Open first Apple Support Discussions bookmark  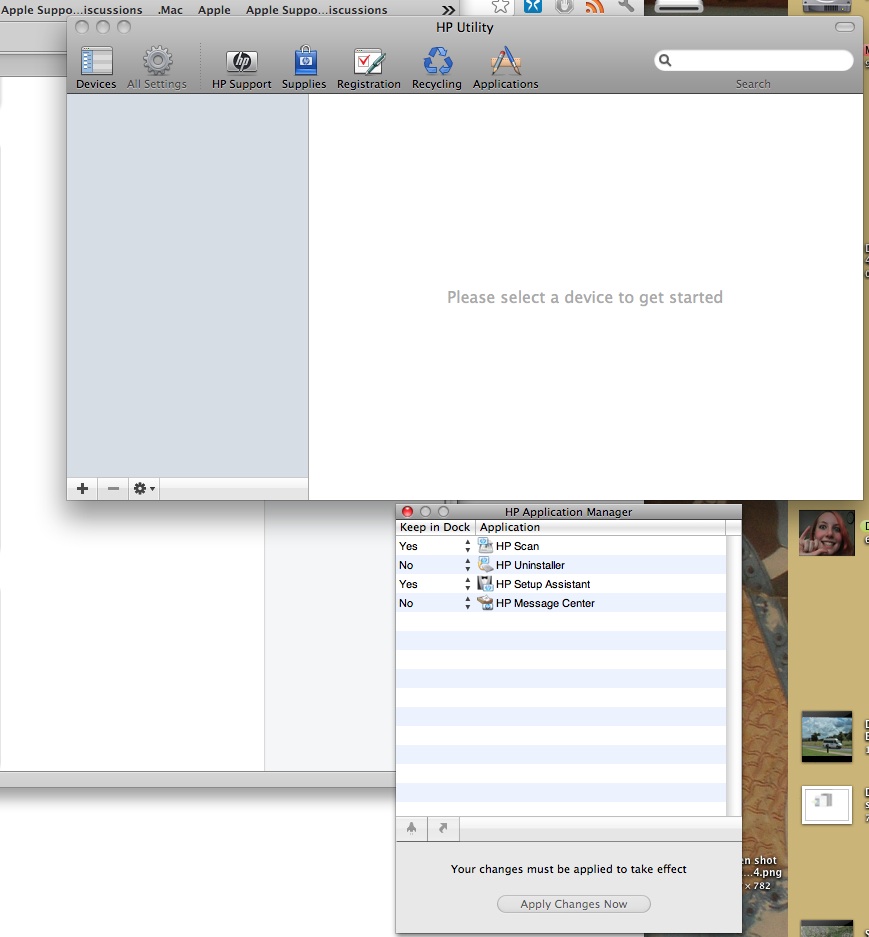[x=72, y=10]
